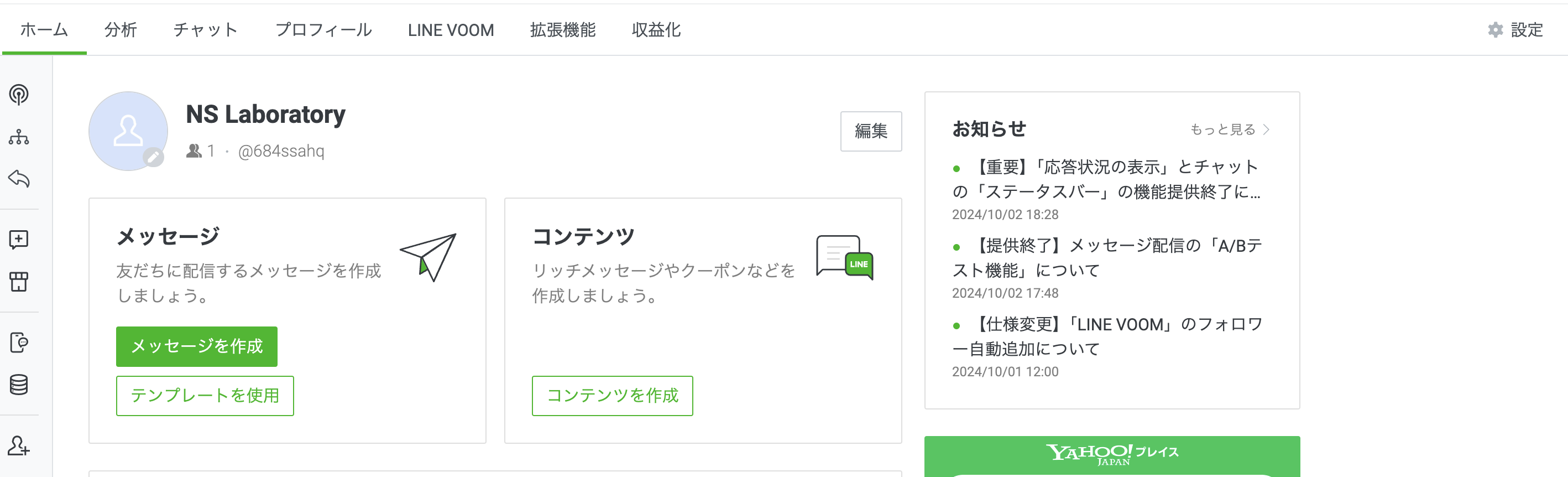Image resolution: width=1568 pixels, height=477 pixels.
Task: Click the friends count person icon
Action: [194, 151]
